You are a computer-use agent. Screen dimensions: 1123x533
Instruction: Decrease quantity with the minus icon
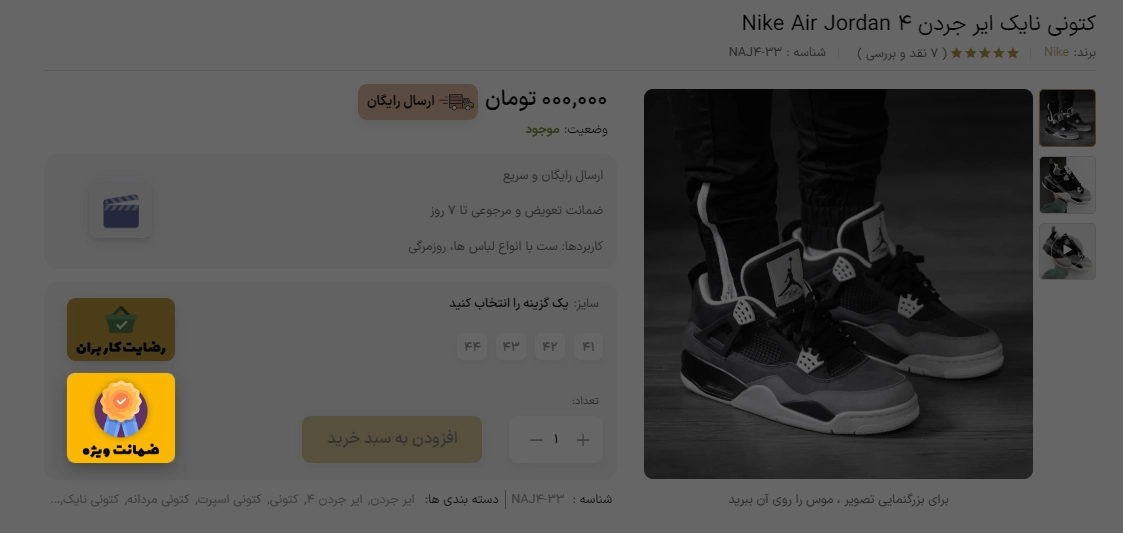pyautogui.click(x=536, y=440)
